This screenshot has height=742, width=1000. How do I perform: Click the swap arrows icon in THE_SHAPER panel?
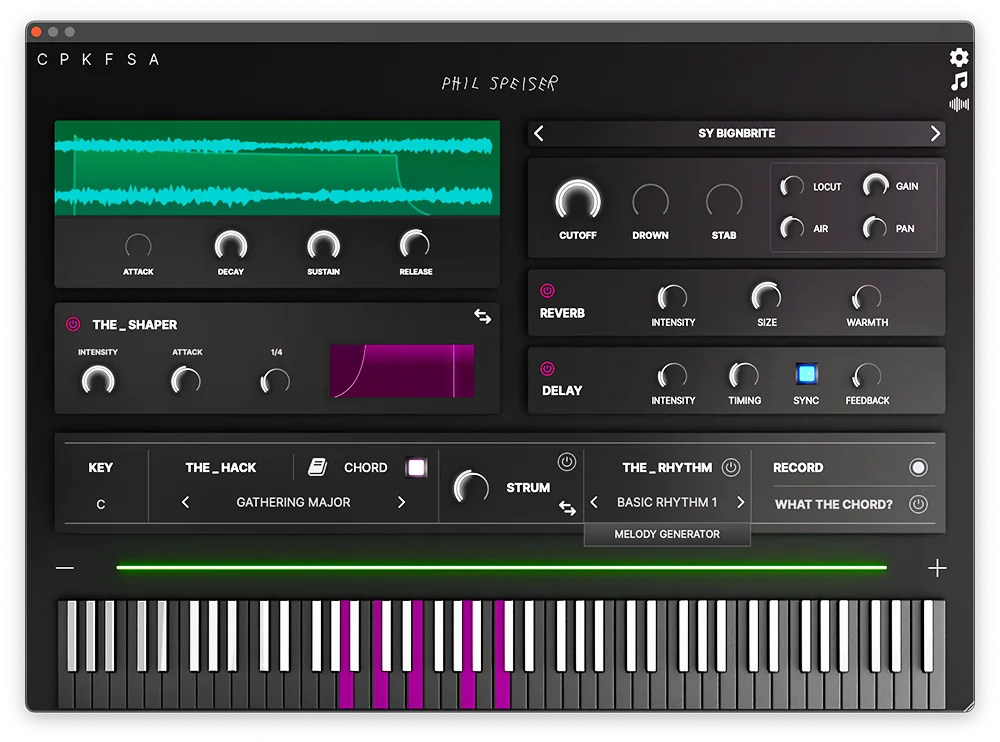(482, 316)
